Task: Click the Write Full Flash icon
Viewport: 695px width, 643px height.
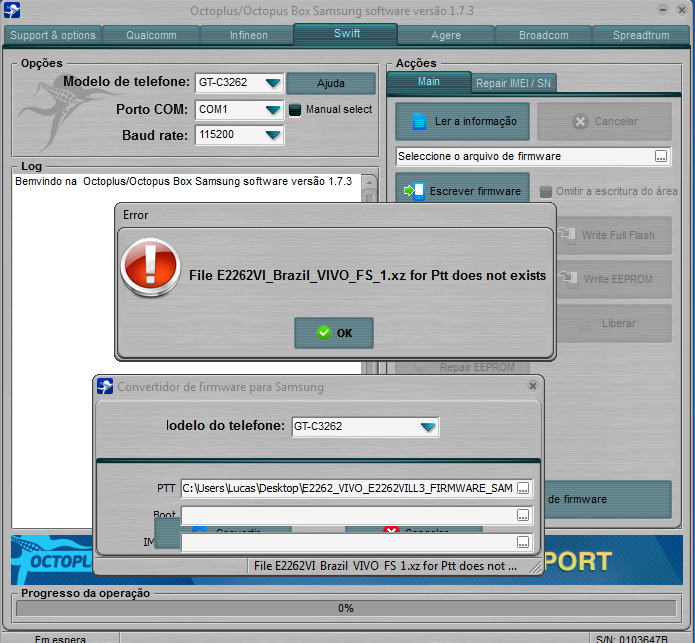Action: click(567, 235)
